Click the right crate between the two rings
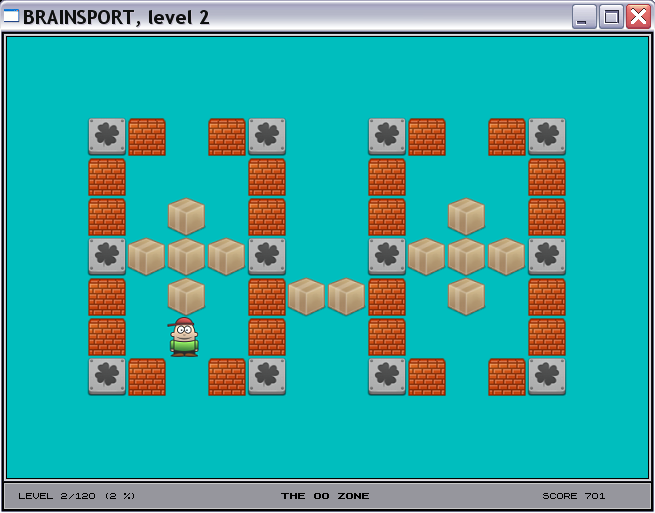The height and width of the screenshot is (513, 655). click(x=347, y=296)
